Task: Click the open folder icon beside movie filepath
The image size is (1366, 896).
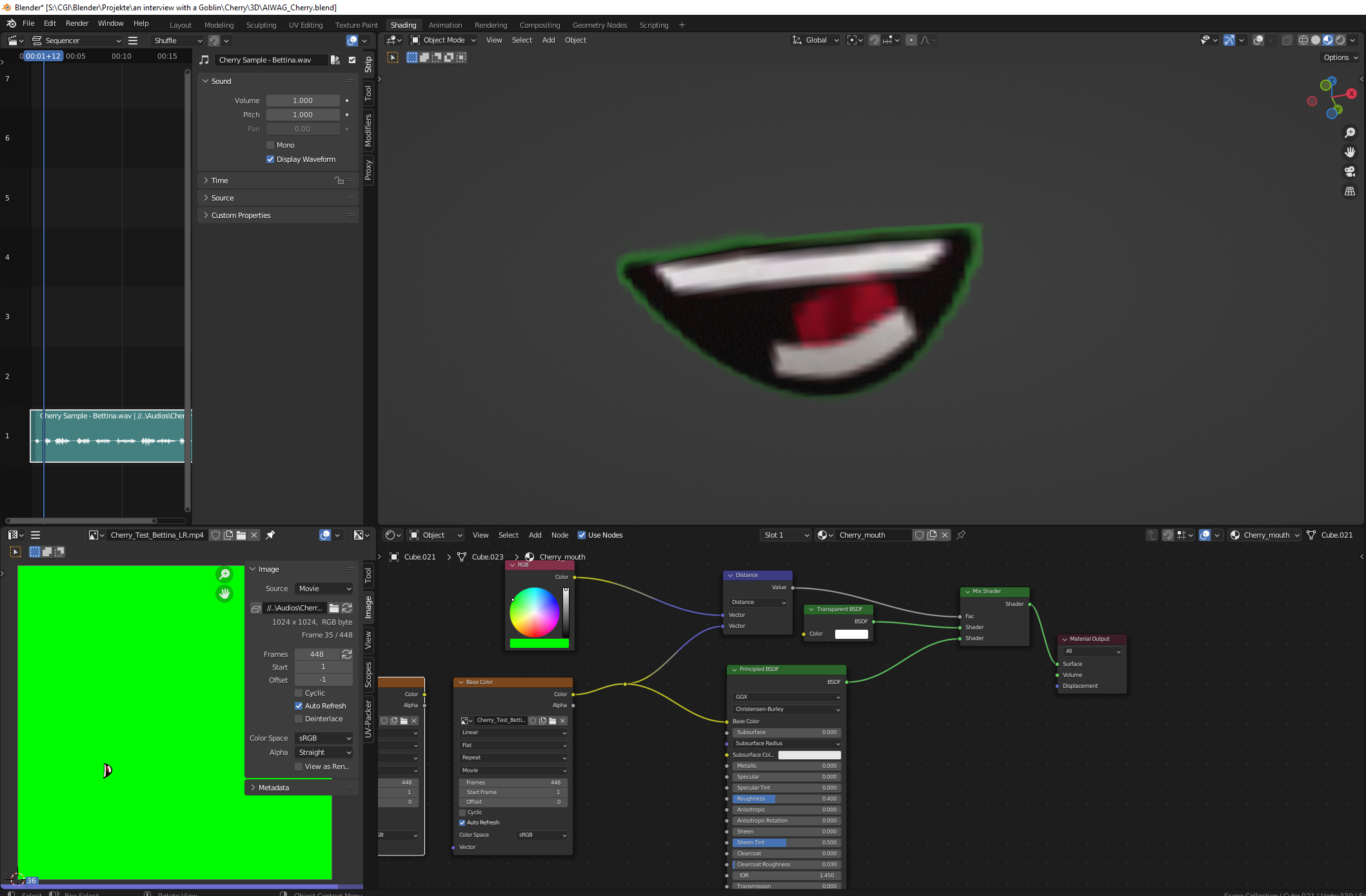Action: point(334,608)
